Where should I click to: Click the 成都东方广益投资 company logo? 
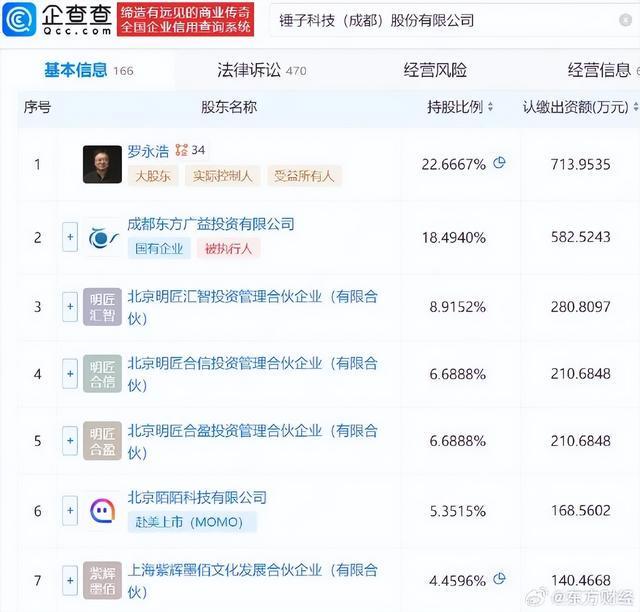click(x=102, y=237)
